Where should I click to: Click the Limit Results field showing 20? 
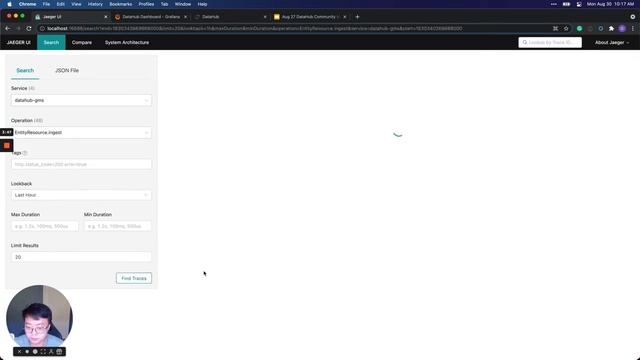[x=81, y=257]
